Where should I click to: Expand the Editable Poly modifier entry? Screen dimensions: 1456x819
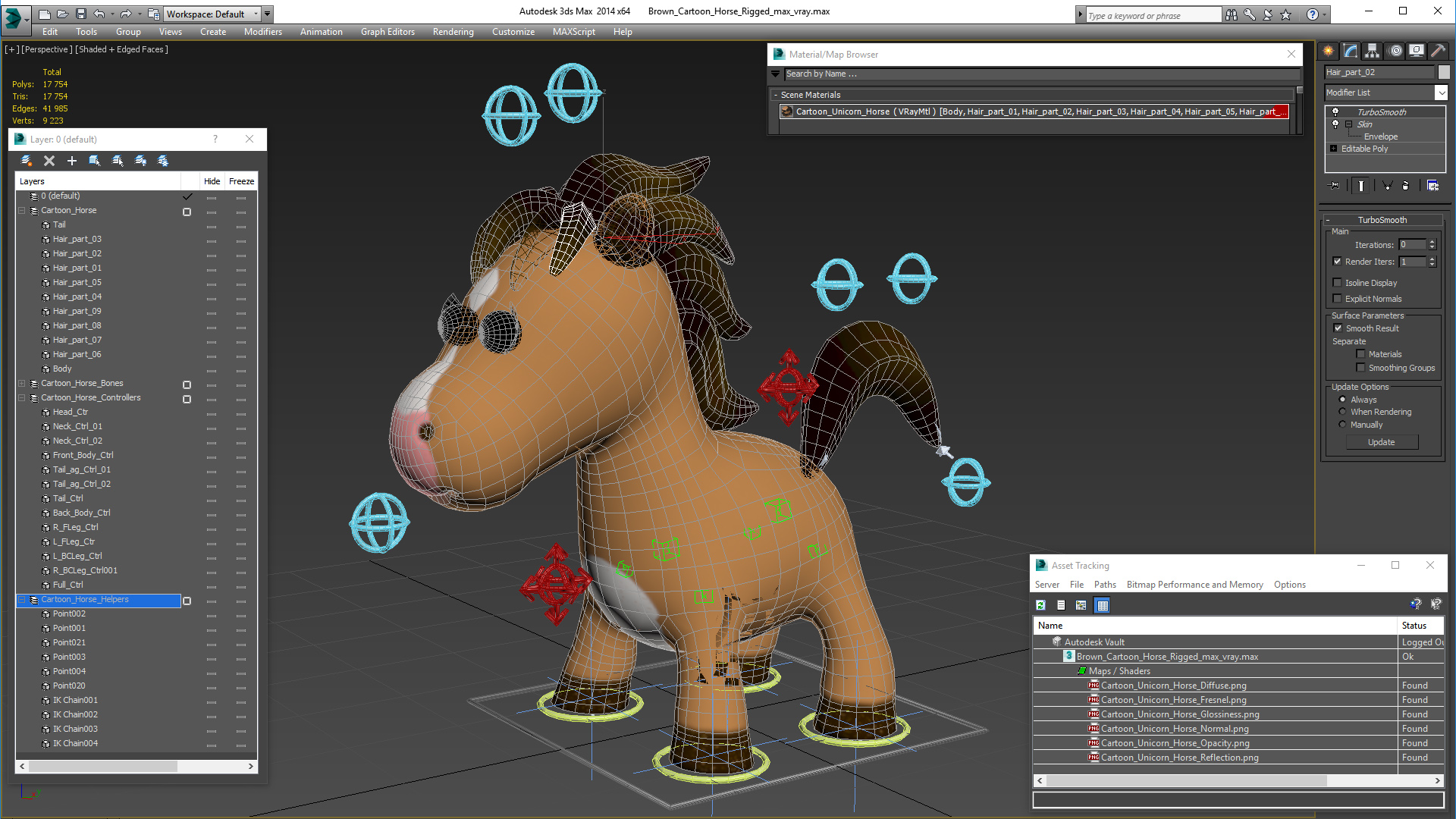1334,149
